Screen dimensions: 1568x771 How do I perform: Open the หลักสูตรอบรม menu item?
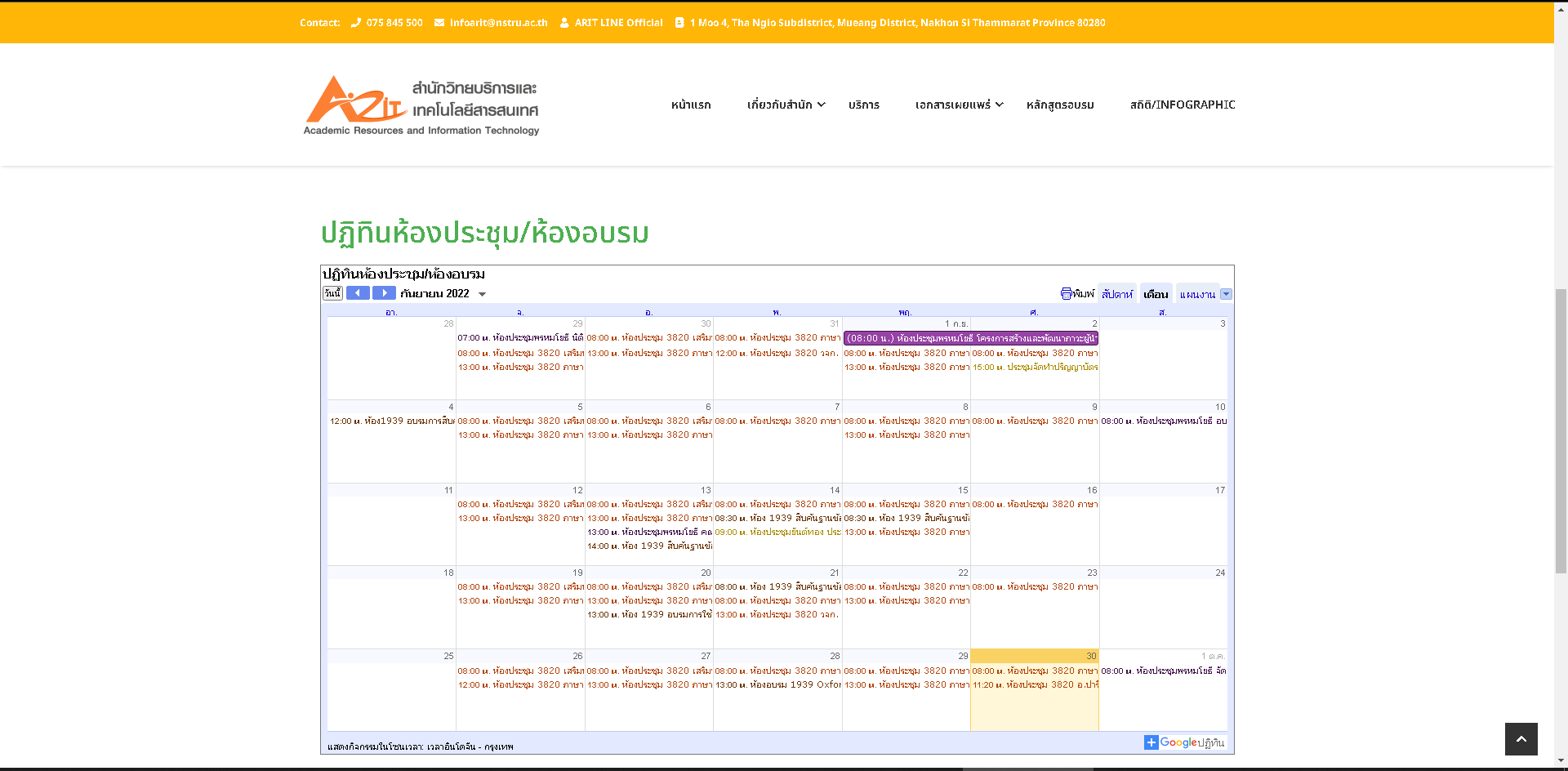[1060, 105]
